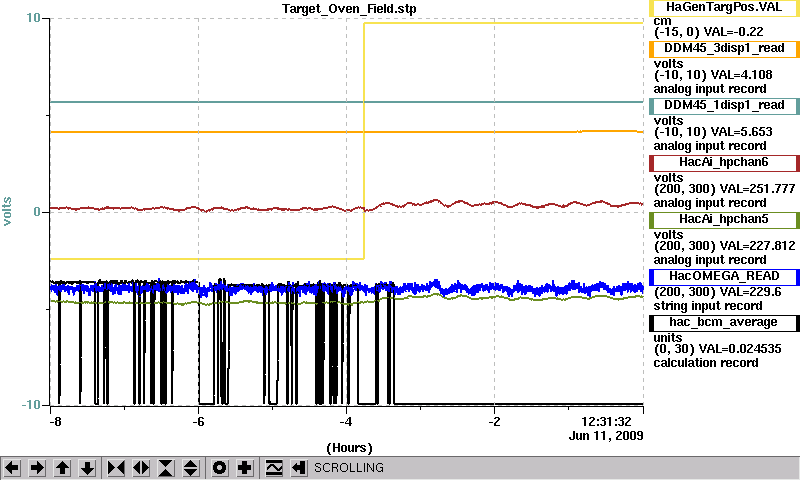
Task: Click the -2 tick on time axis
Action: tap(494, 422)
